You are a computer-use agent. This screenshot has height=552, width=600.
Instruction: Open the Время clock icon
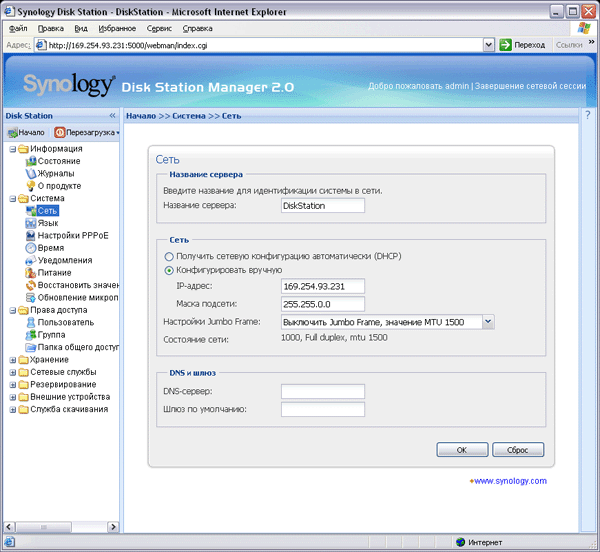(x=31, y=248)
